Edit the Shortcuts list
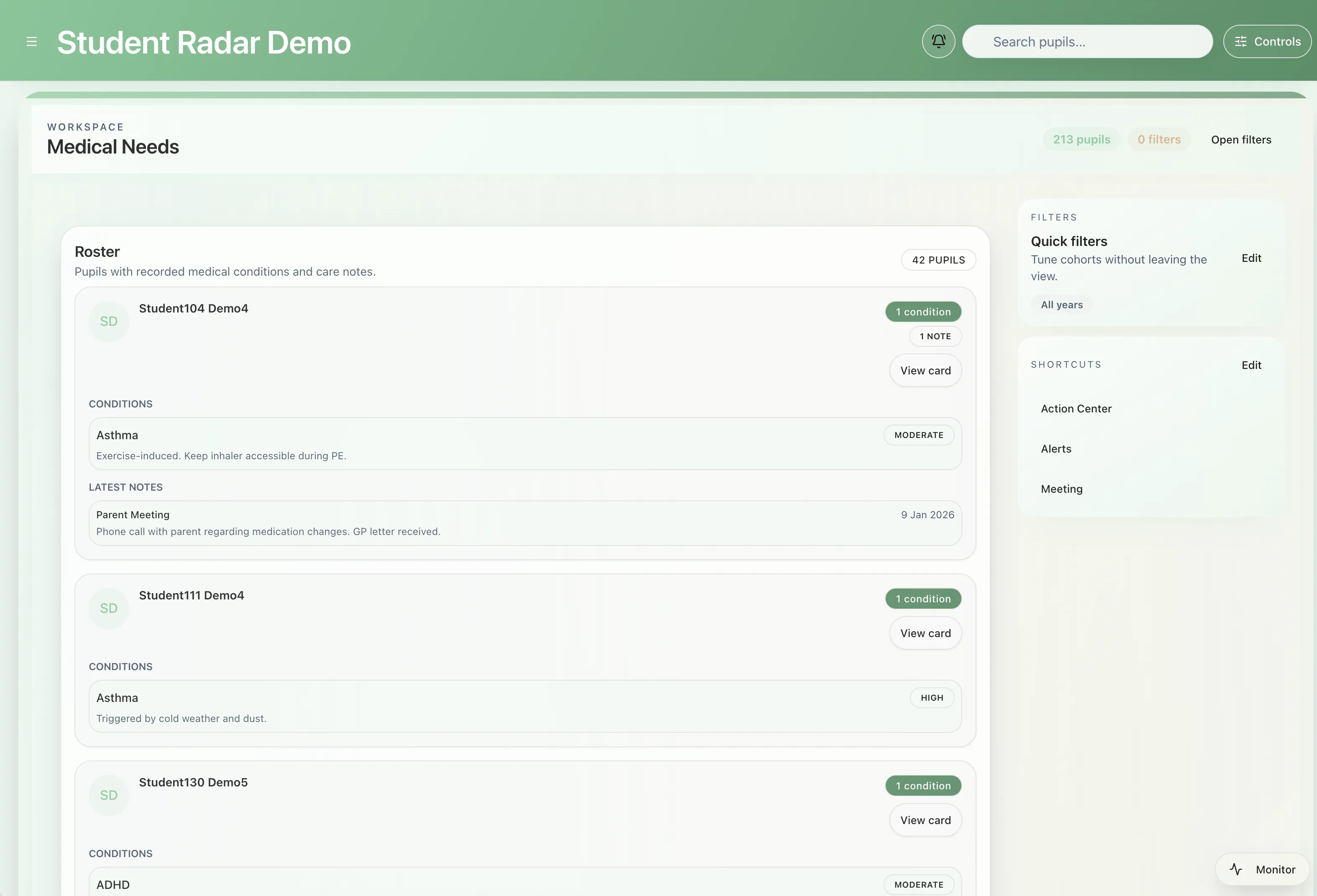The height and width of the screenshot is (896, 1317). pyautogui.click(x=1251, y=365)
